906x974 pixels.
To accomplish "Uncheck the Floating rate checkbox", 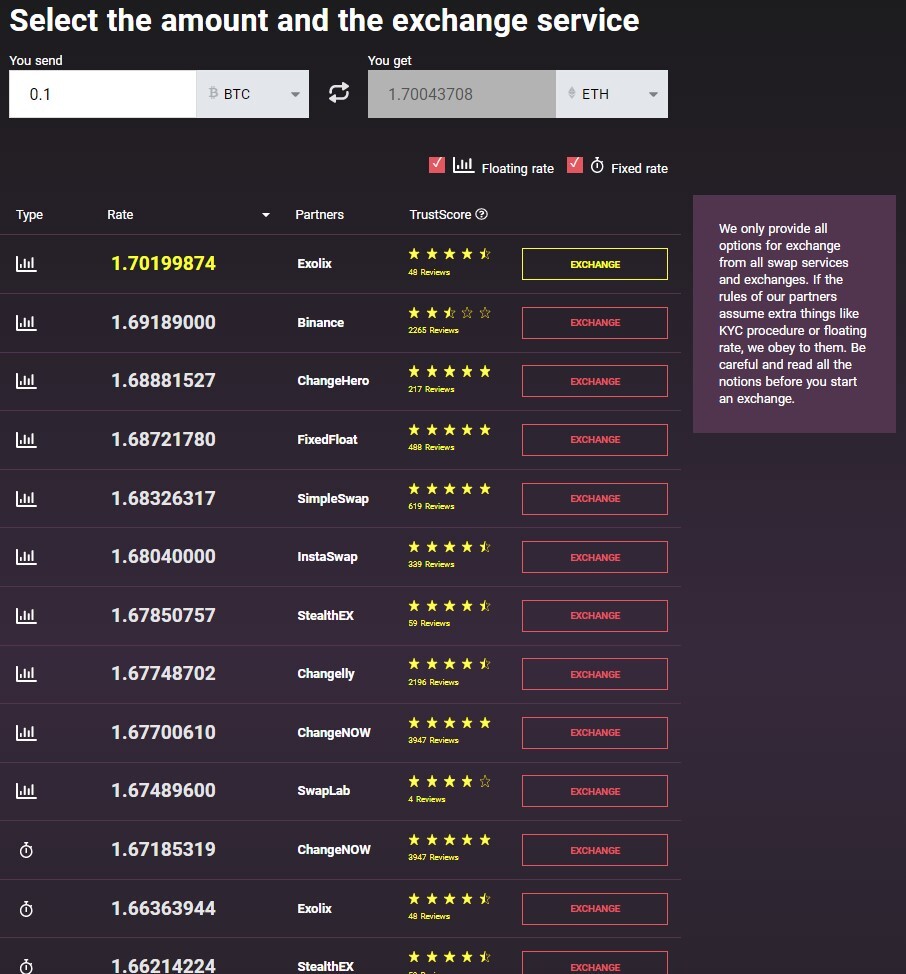I will click(x=437, y=165).
